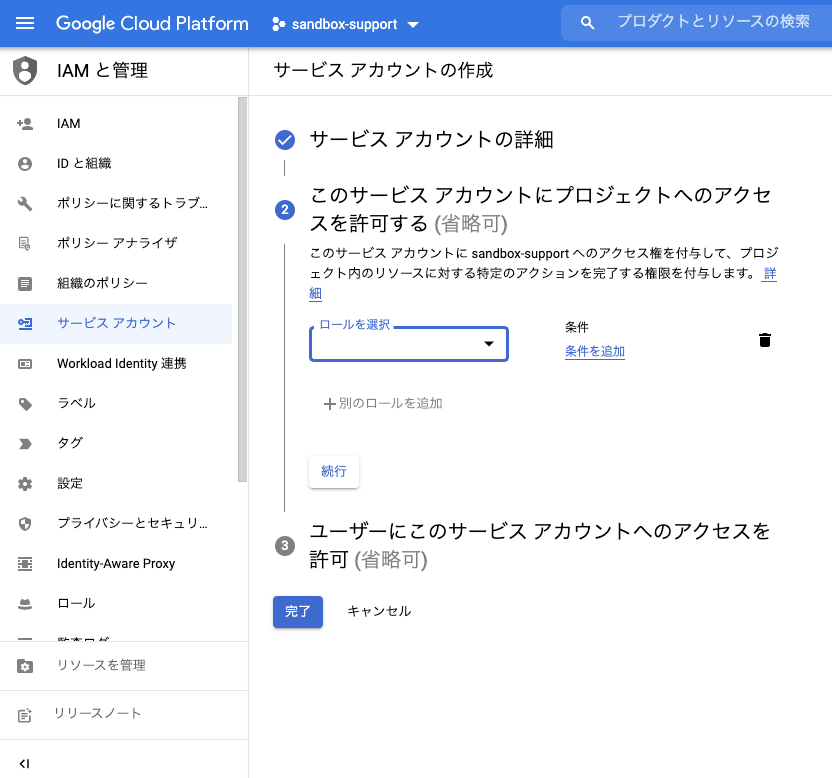This screenshot has height=778, width=832.
Task: Click the search magnifier icon
Action: [588, 23]
